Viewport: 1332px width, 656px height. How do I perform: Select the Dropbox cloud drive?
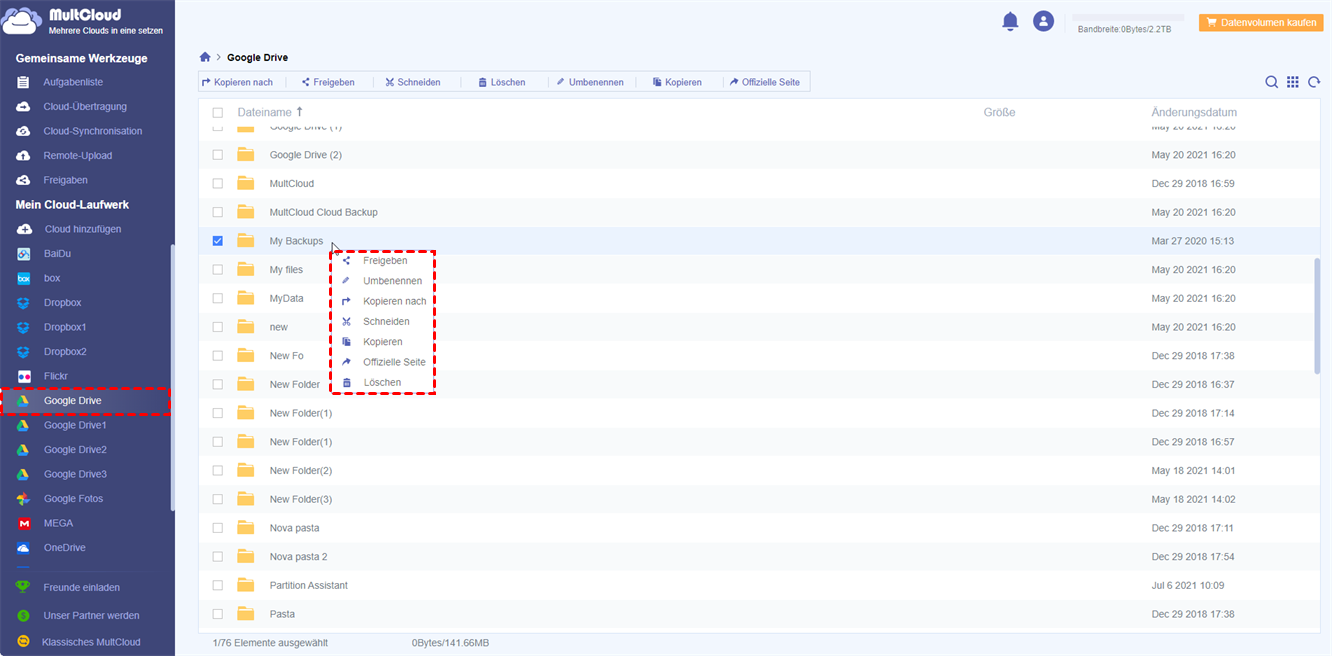coord(62,302)
